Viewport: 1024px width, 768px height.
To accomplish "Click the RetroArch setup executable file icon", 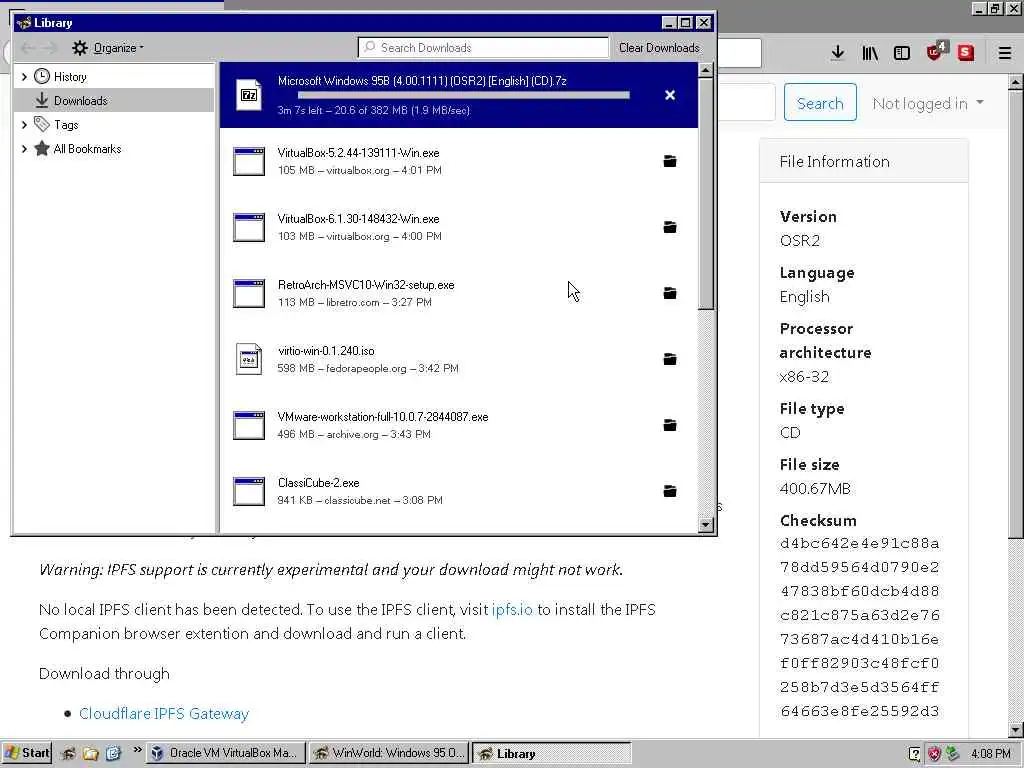I will pyautogui.click(x=249, y=293).
